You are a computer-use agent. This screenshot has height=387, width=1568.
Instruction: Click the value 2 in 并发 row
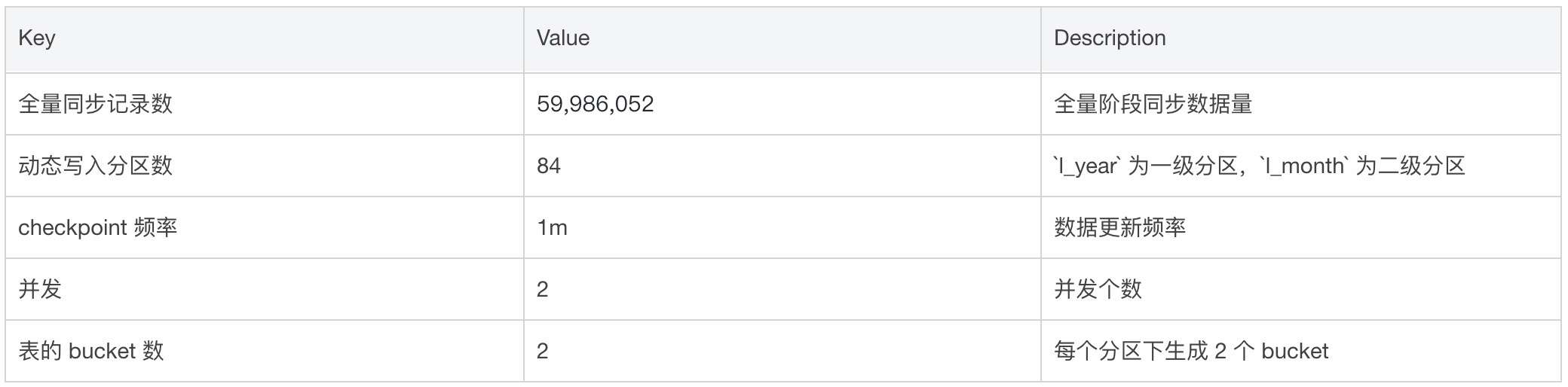point(543,289)
